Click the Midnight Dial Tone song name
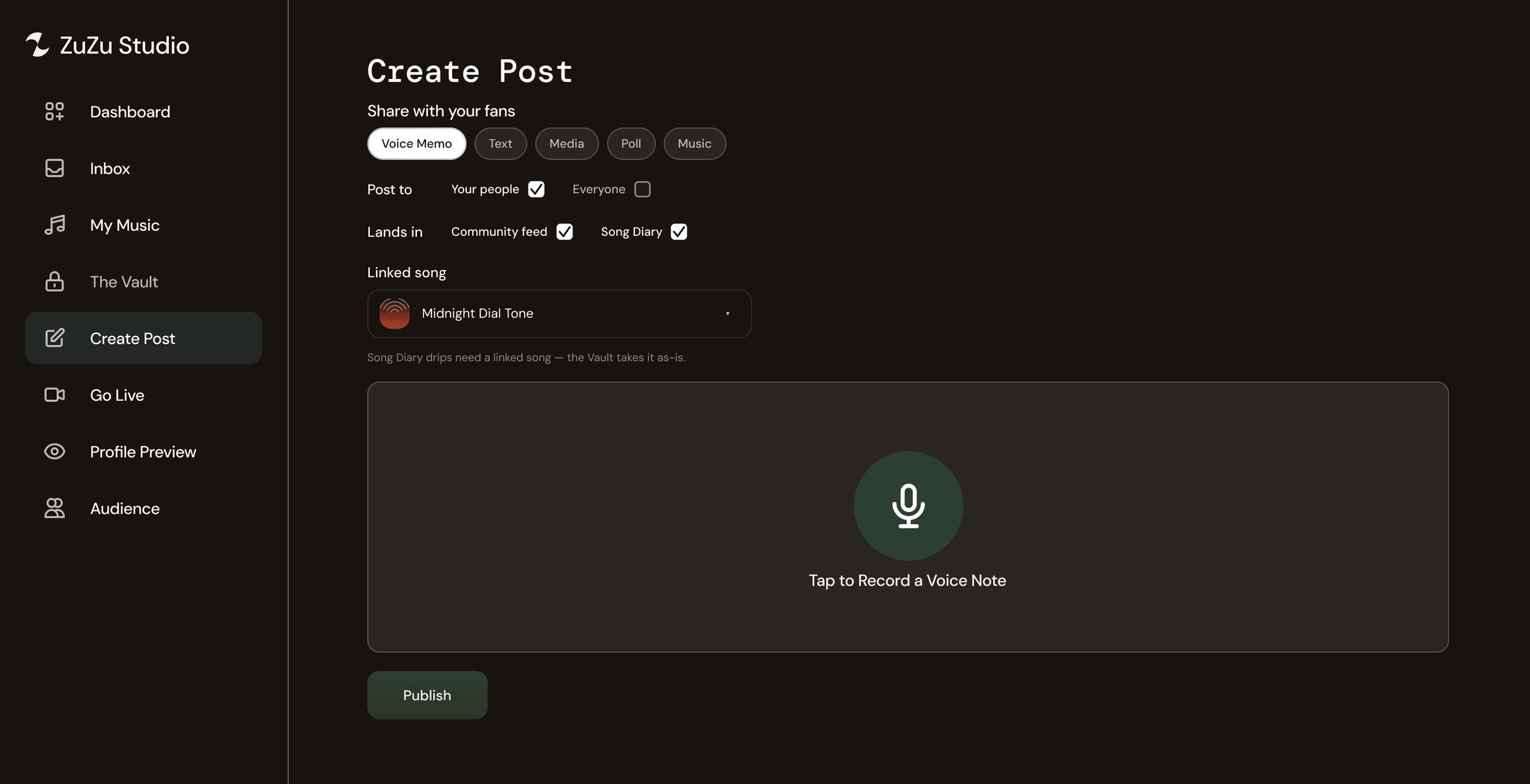The width and height of the screenshot is (1530, 784). pos(477,314)
